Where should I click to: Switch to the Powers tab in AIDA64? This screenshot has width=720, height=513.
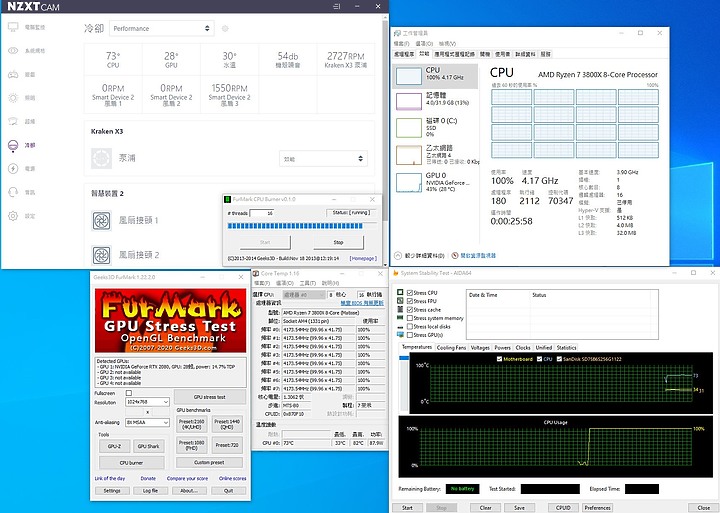tap(502, 348)
